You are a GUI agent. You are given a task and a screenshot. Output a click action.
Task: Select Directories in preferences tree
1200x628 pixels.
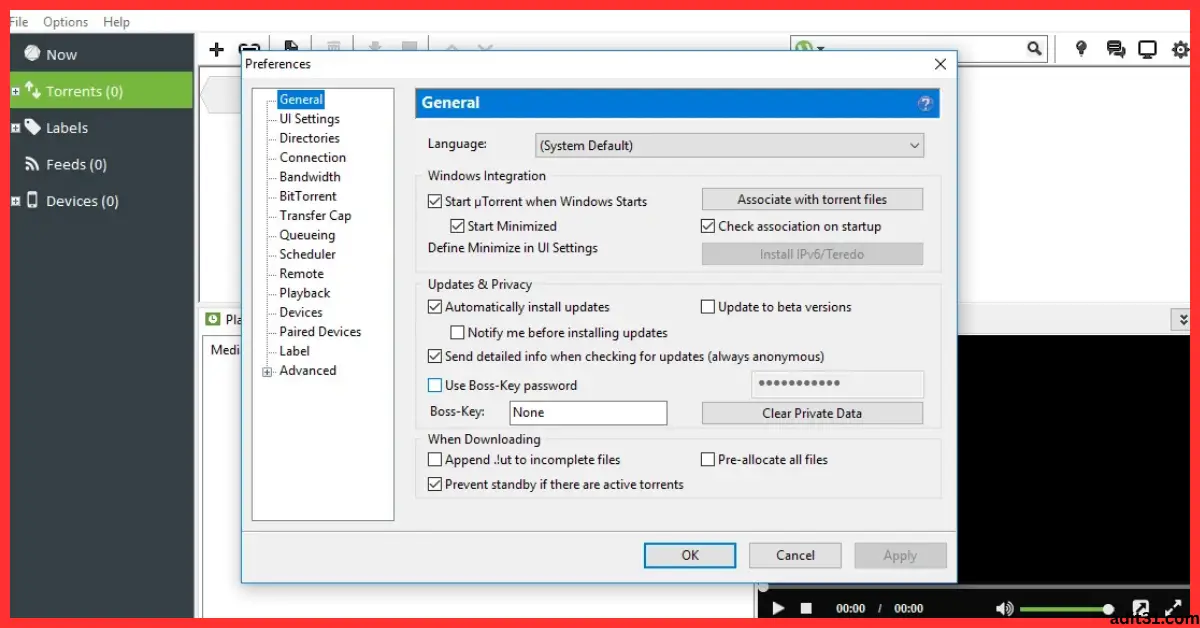(x=309, y=138)
